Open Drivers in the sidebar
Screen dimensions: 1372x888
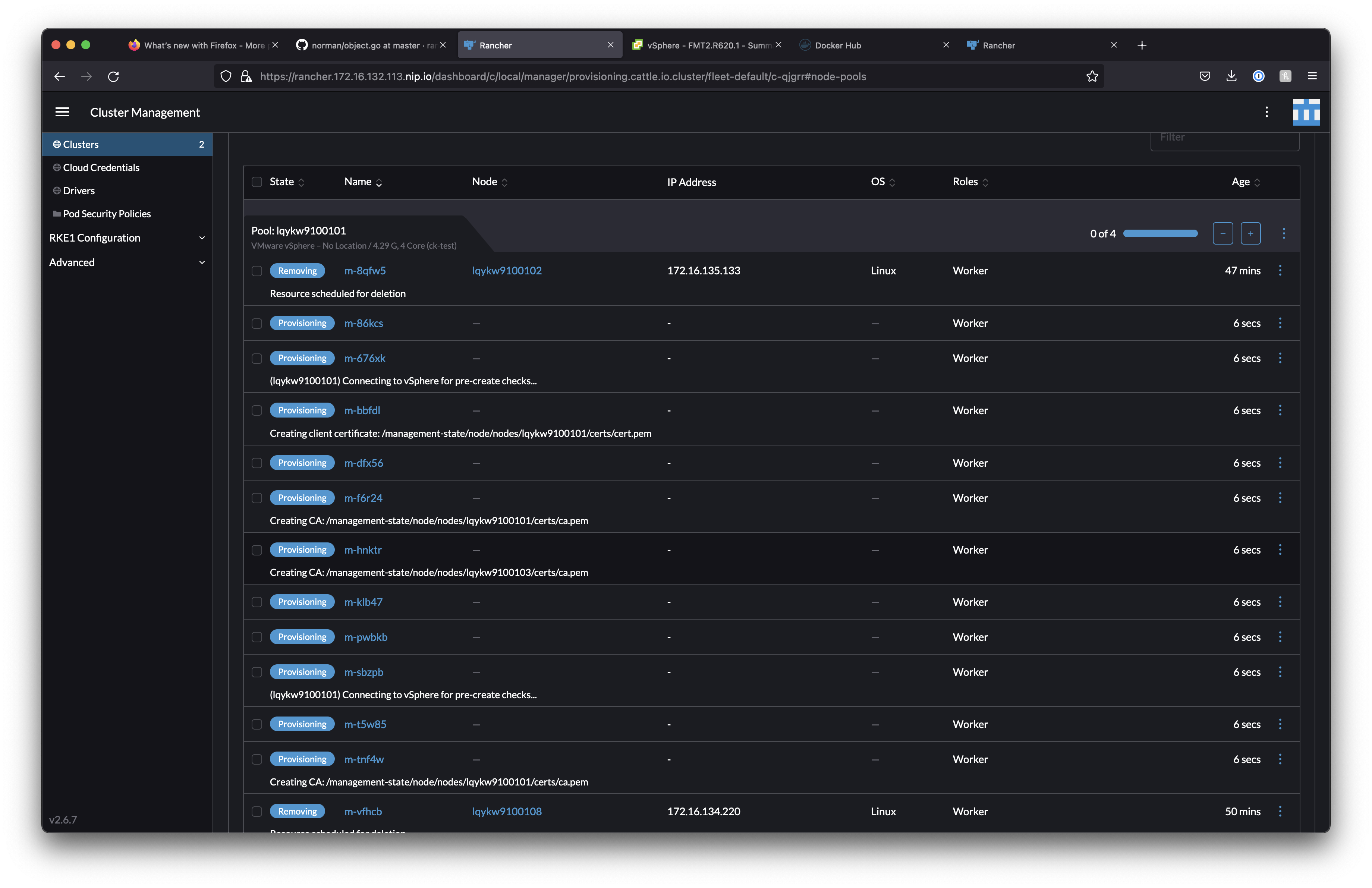coord(127,191)
